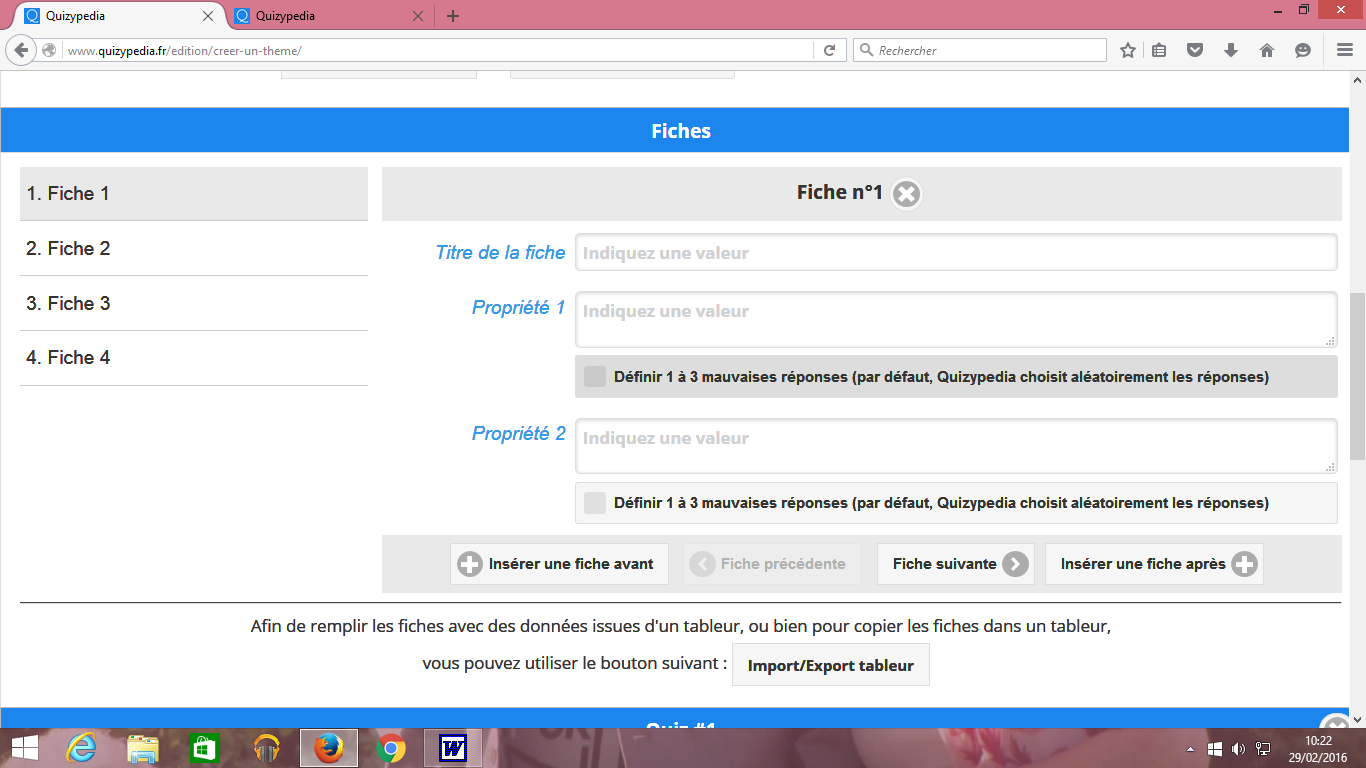The height and width of the screenshot is (768, 1366).
Task: Click the Titre de la fiche field
Action: coord(956,253)
